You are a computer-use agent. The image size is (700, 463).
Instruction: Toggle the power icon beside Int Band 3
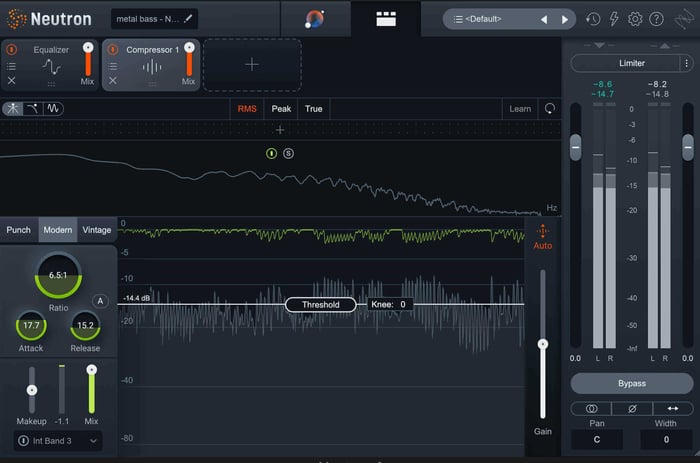pos(23,441)
